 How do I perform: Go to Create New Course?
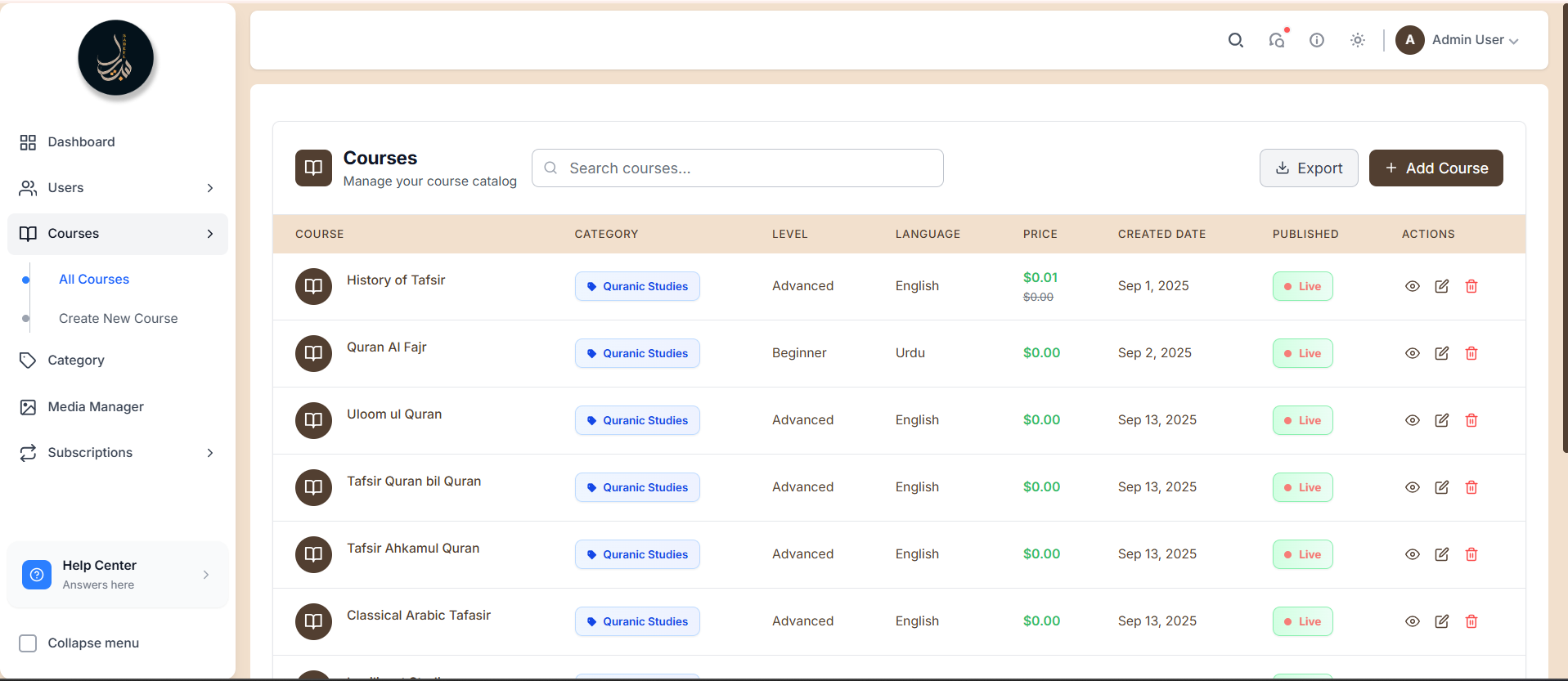tap(118, 319)
